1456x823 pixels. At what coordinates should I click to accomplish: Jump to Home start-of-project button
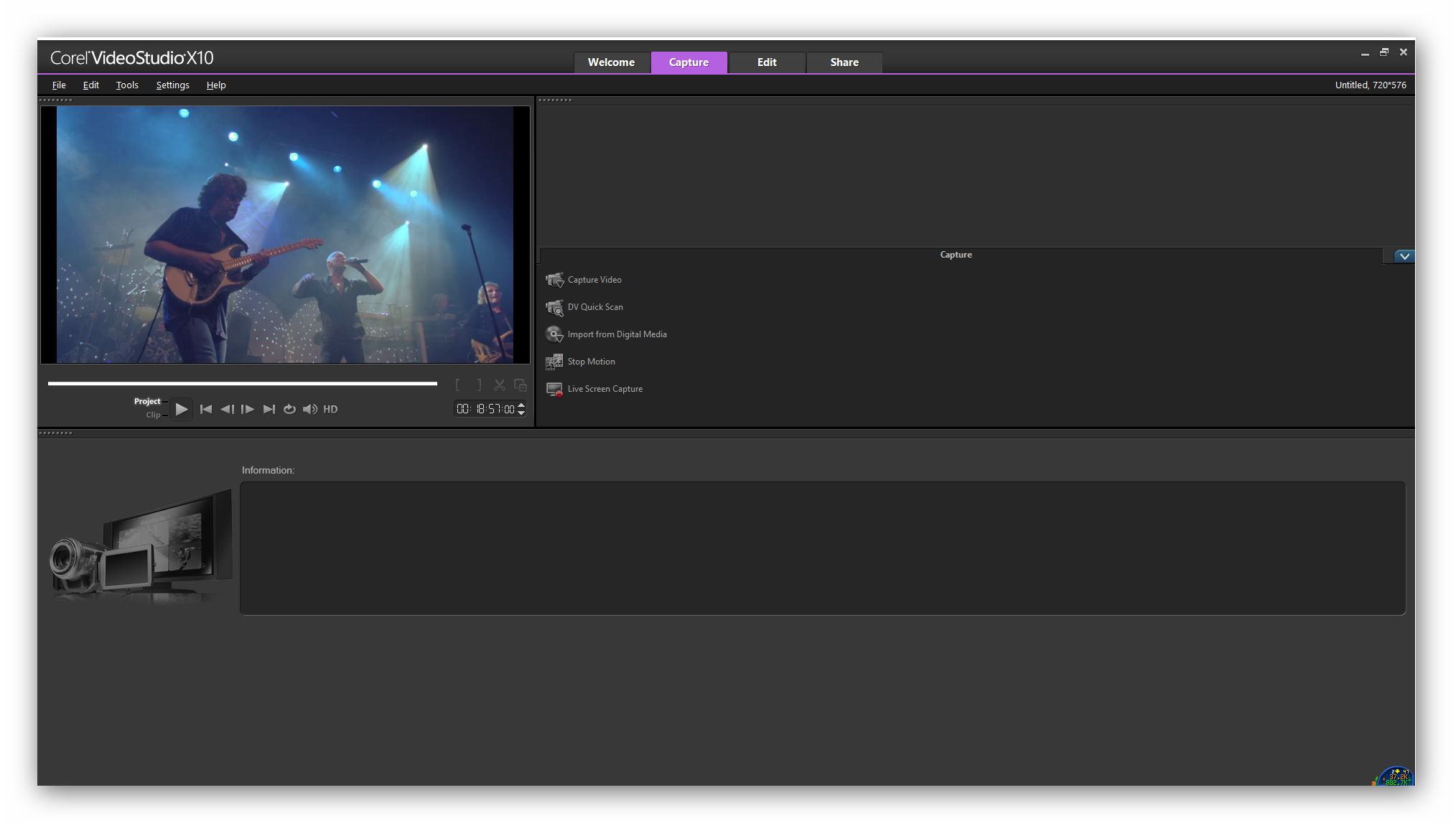pyautogui.click(x=206, y=409)
